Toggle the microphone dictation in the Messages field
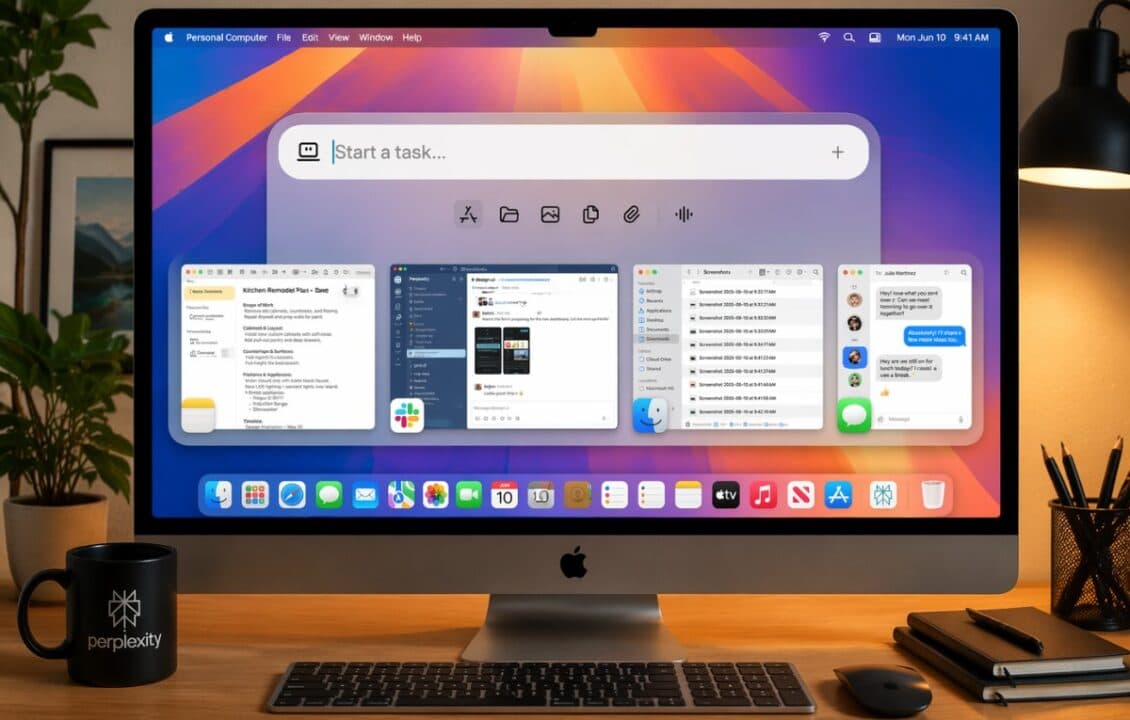The width and height of the screenshot is (1130, 720). click(961, 418)
